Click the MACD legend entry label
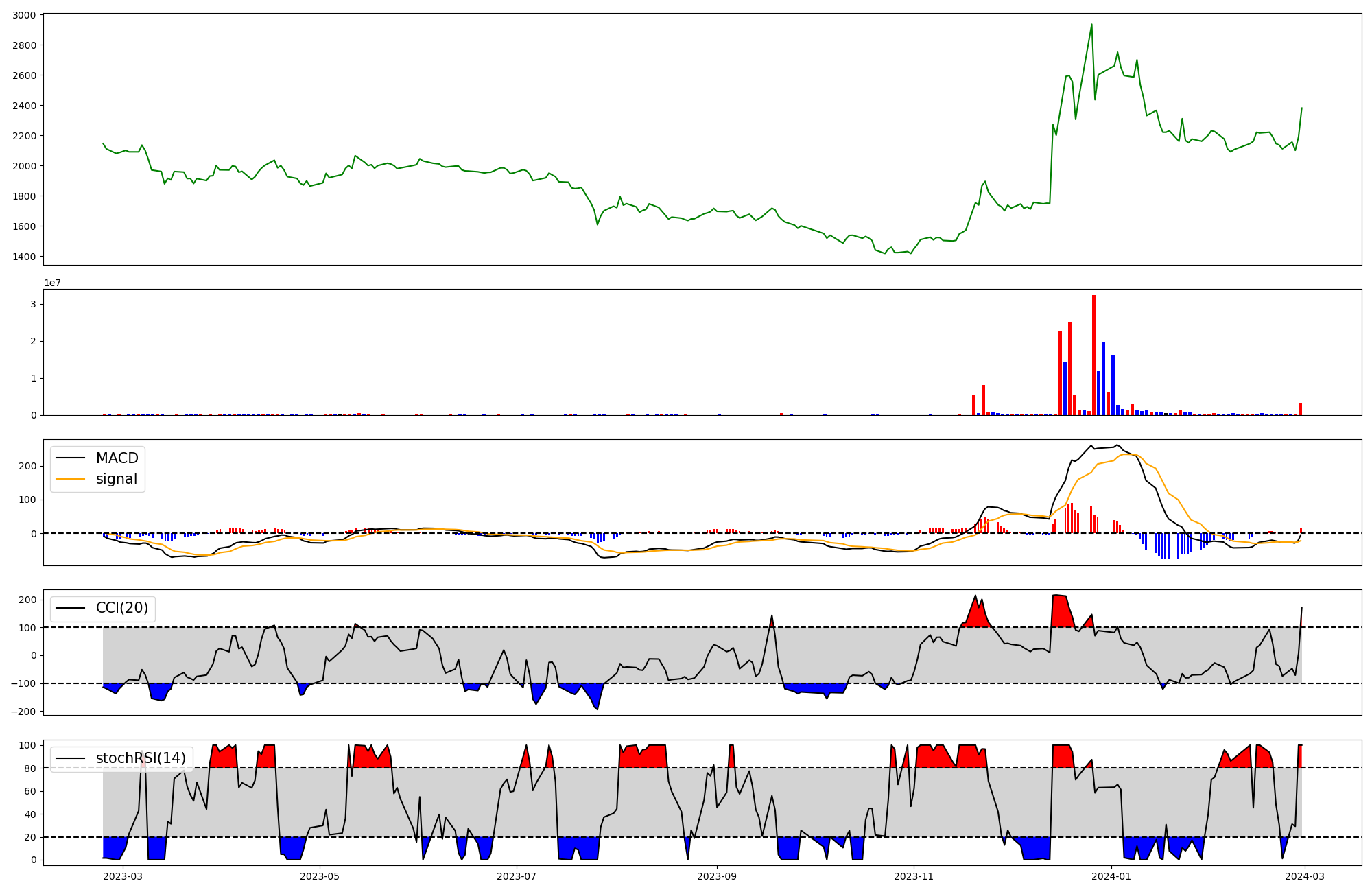1372x892 pixels. pos(117,458)
